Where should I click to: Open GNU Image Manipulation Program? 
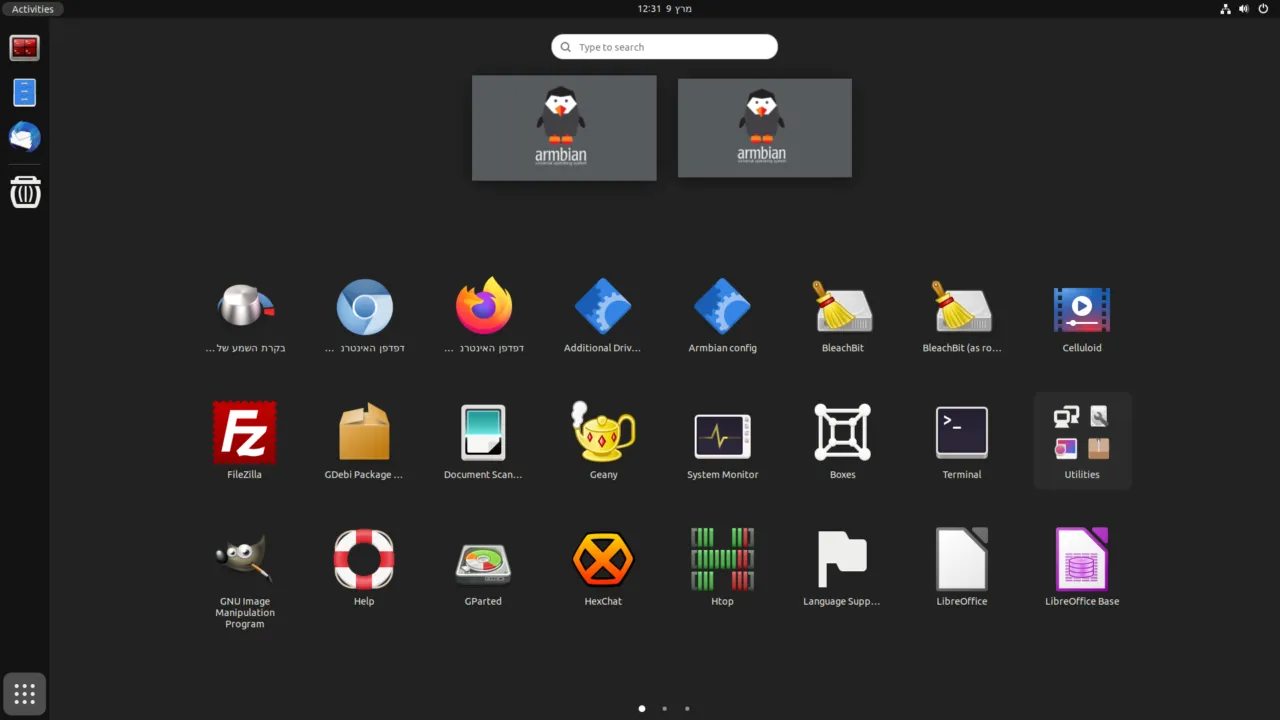pos(244,559)
